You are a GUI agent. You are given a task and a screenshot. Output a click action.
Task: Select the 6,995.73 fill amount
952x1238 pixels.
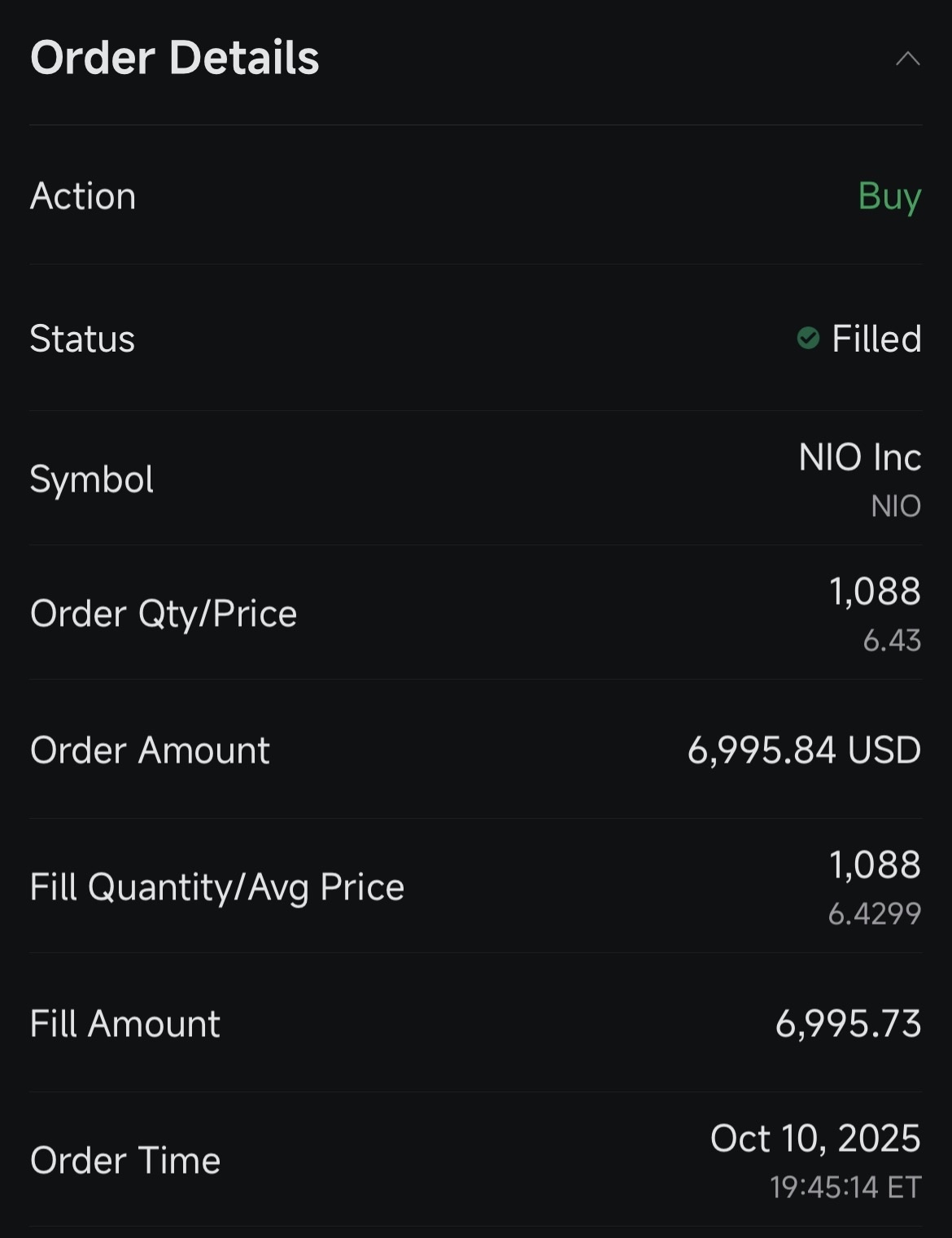848,1023
